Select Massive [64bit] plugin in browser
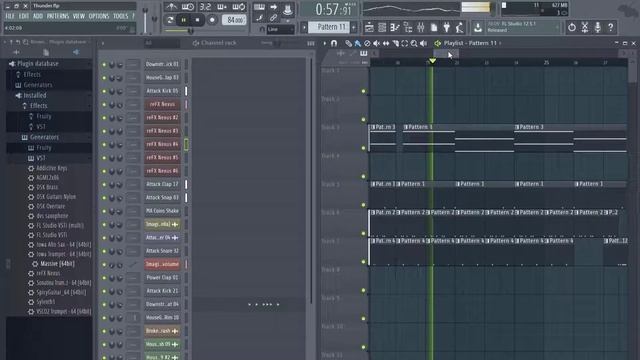This screenshot has height=360, width=640. (x=57, y=264)
